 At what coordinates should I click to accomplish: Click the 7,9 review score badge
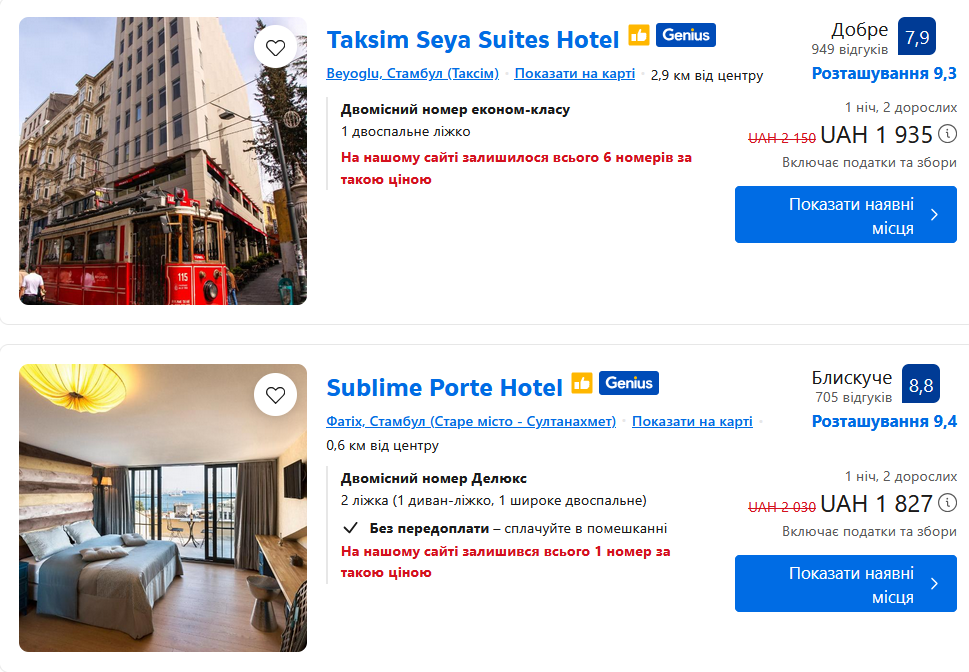(x=917, y=38)
